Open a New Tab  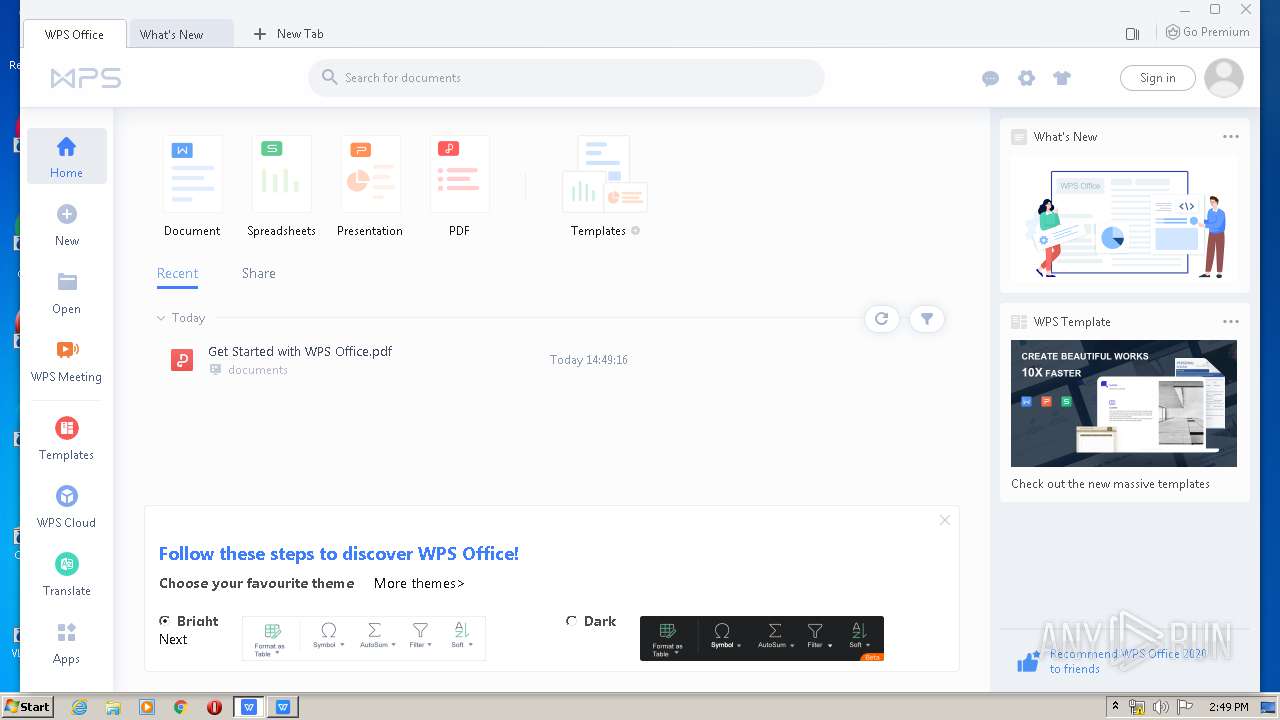(288, 34)
